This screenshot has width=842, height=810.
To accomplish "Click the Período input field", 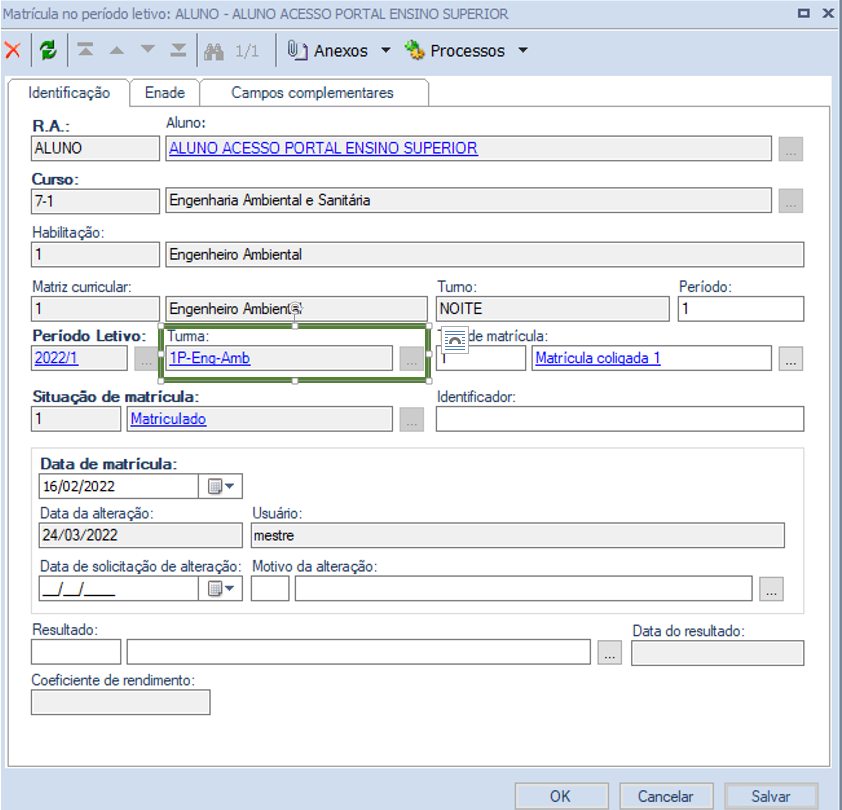I will [741, 309].
